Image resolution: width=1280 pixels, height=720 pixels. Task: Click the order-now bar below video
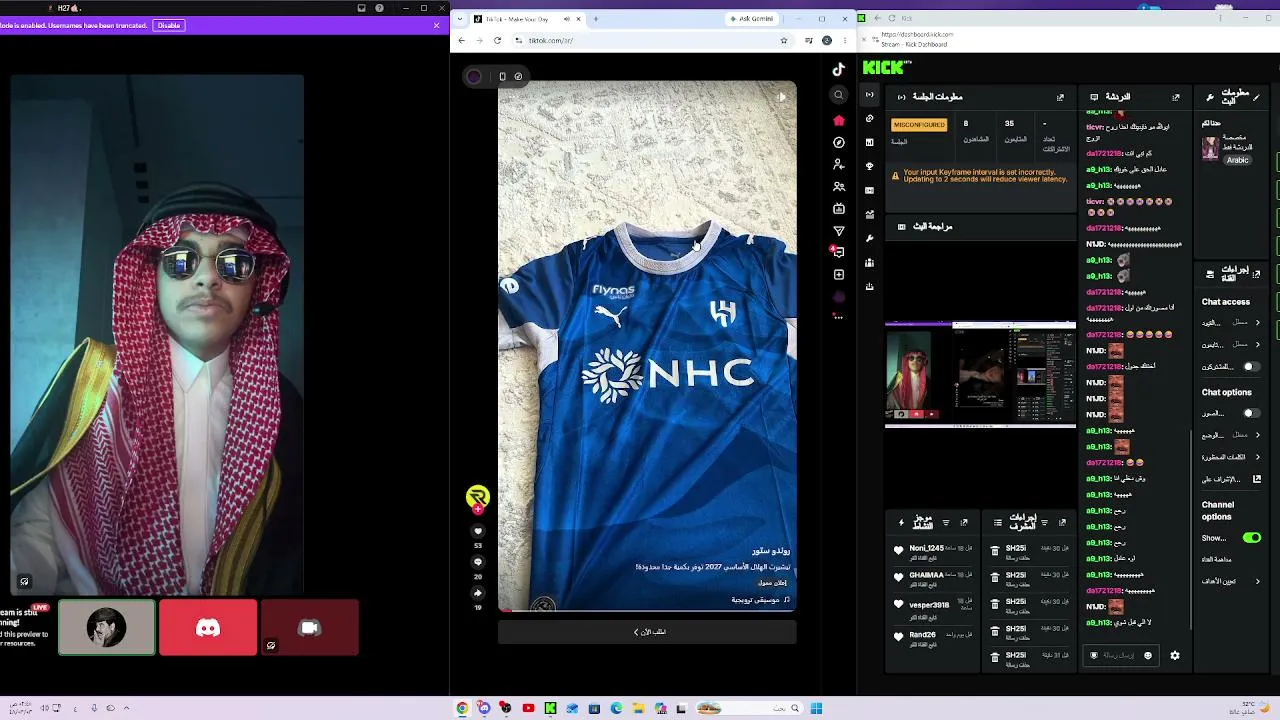[x=648, y=632]
